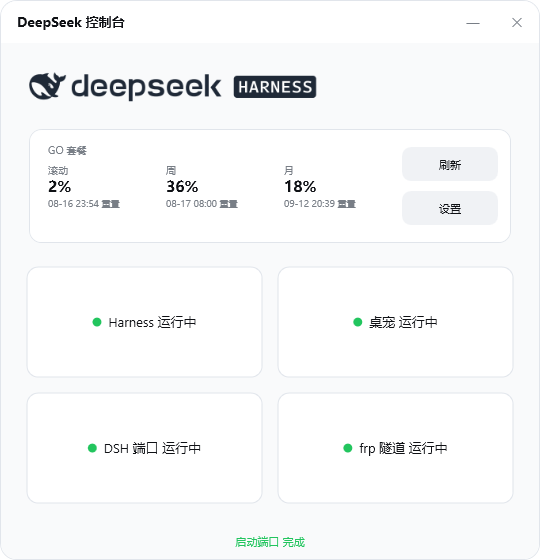Click the 刷新 refresh button
The image size is (540, 560).
coord(450,164)
